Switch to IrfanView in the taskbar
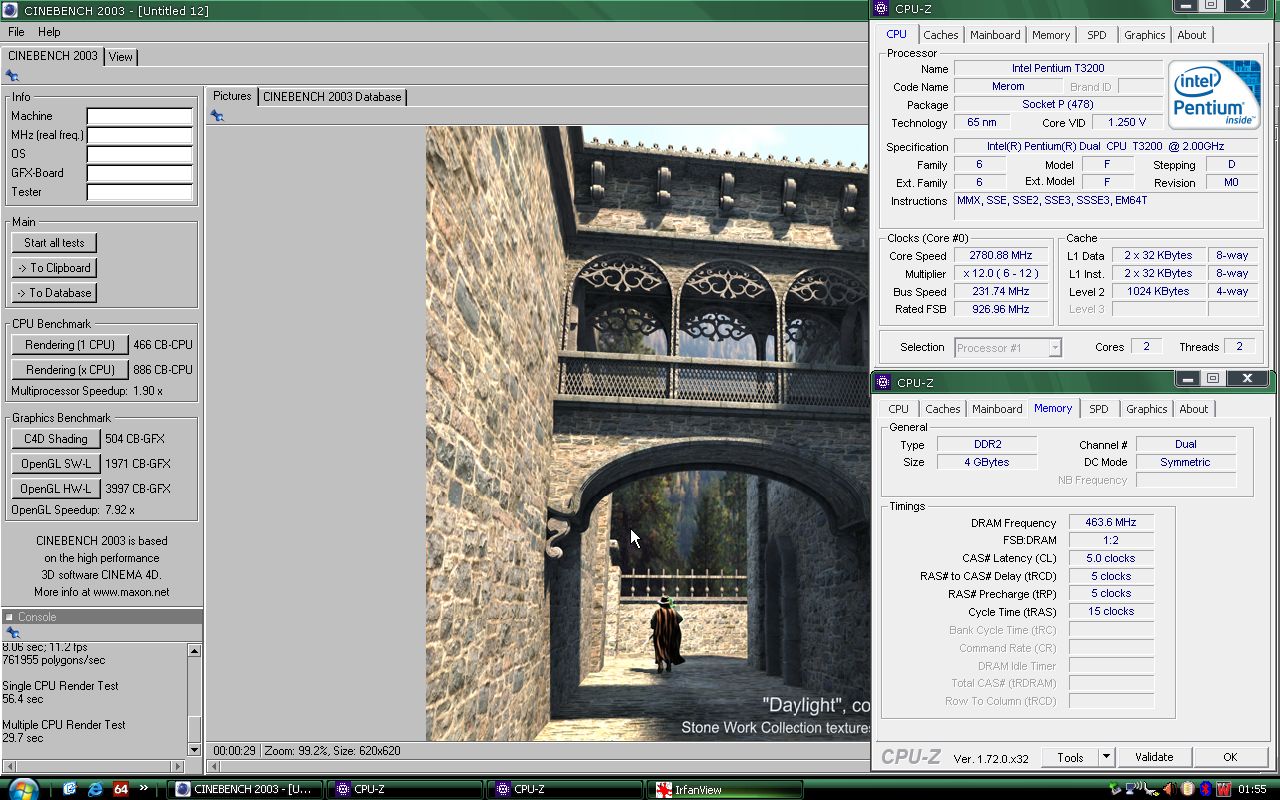Image resolution: width=1280 pixels, height=800 pixels. click(x=724, y=789)
